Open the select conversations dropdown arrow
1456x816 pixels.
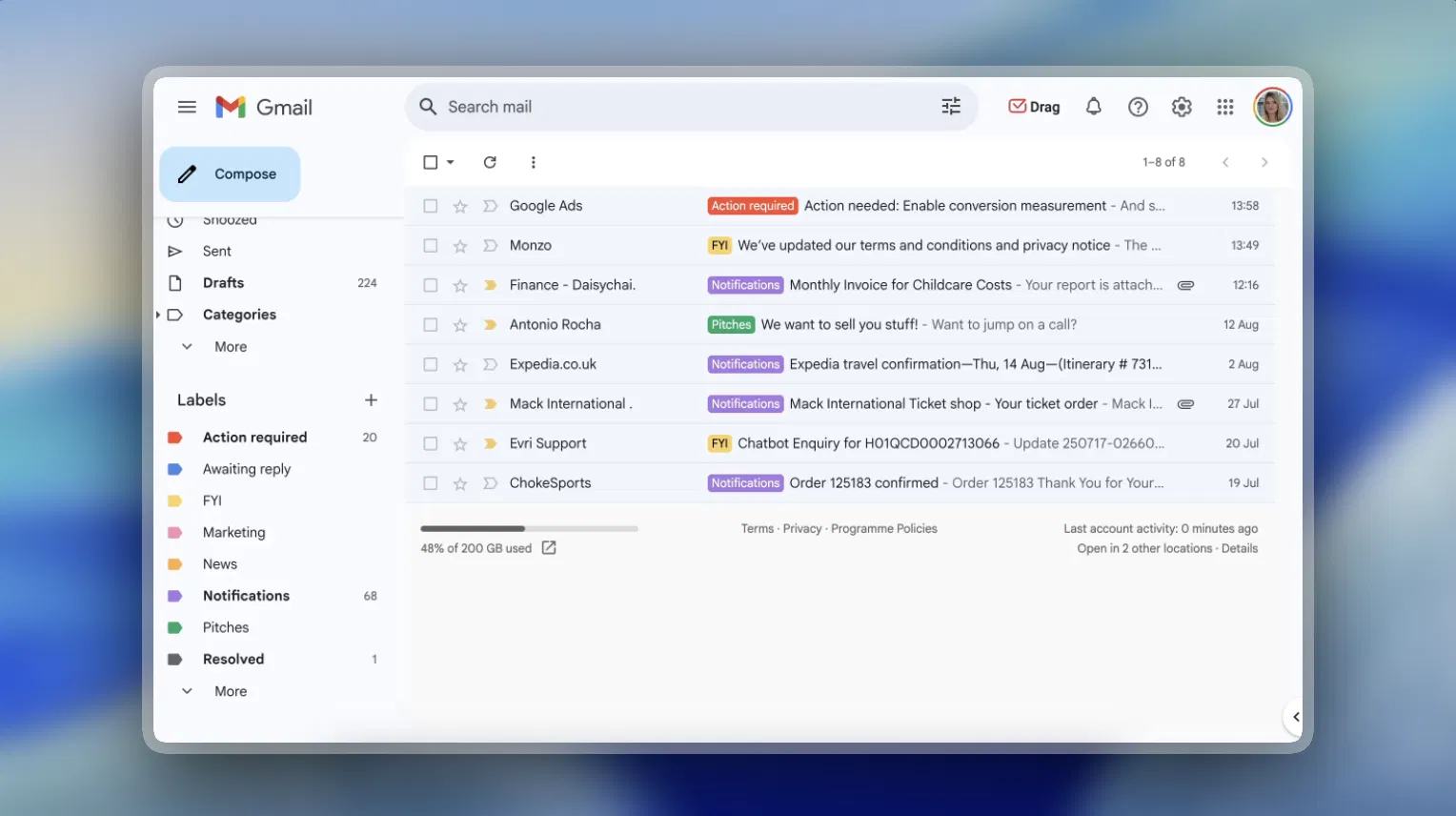coord(448,162)
